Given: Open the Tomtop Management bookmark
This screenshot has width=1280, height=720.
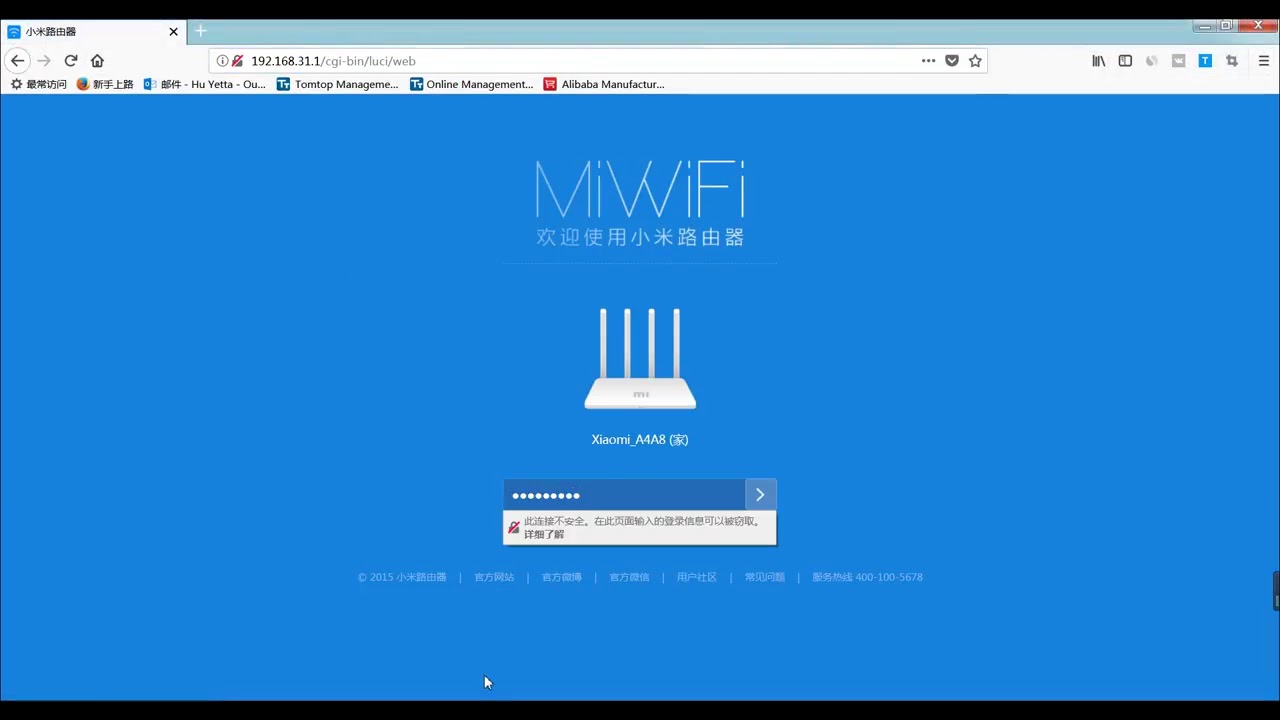Looking at the screenshot, I should pyautogui.click(x=337, y=85).
